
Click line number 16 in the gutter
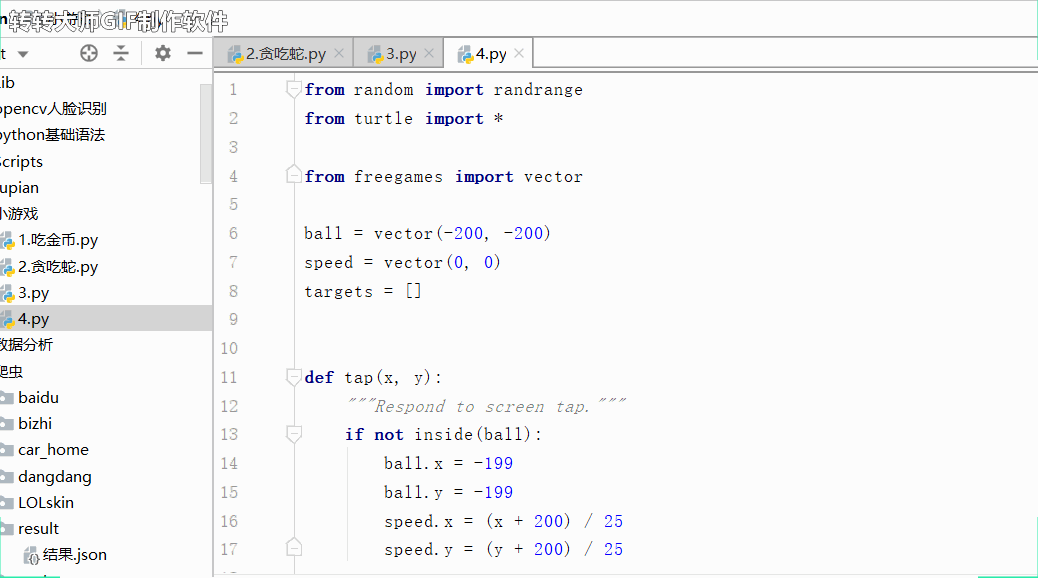point(229,521)
